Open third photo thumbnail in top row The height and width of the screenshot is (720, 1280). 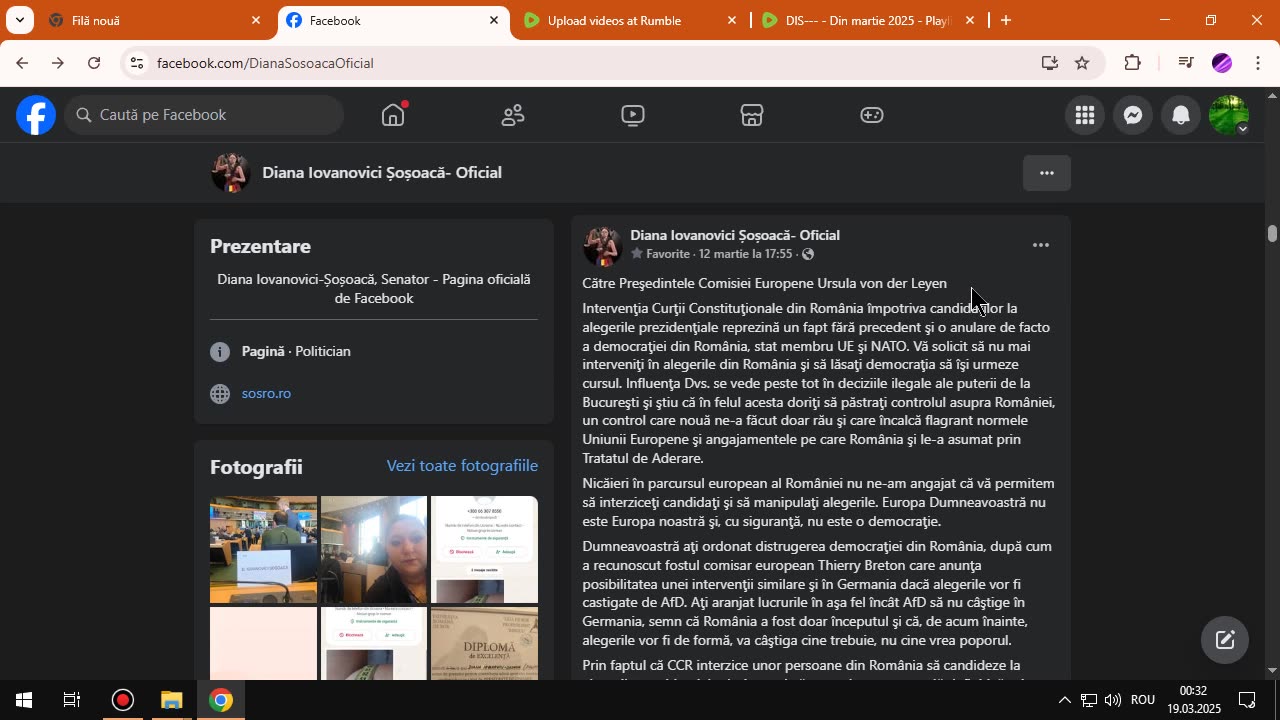coord(484,549)
